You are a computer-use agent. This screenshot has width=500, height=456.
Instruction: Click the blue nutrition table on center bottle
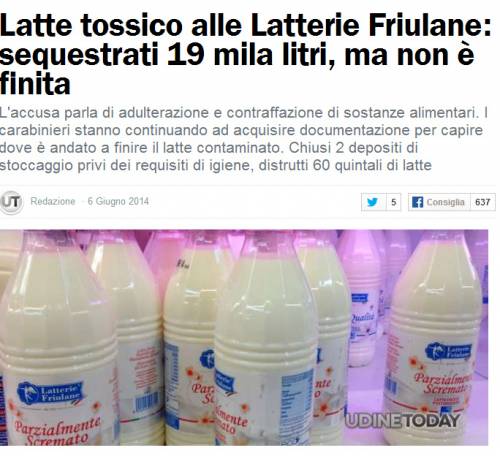pyautogui.click(x=297, y=397)
